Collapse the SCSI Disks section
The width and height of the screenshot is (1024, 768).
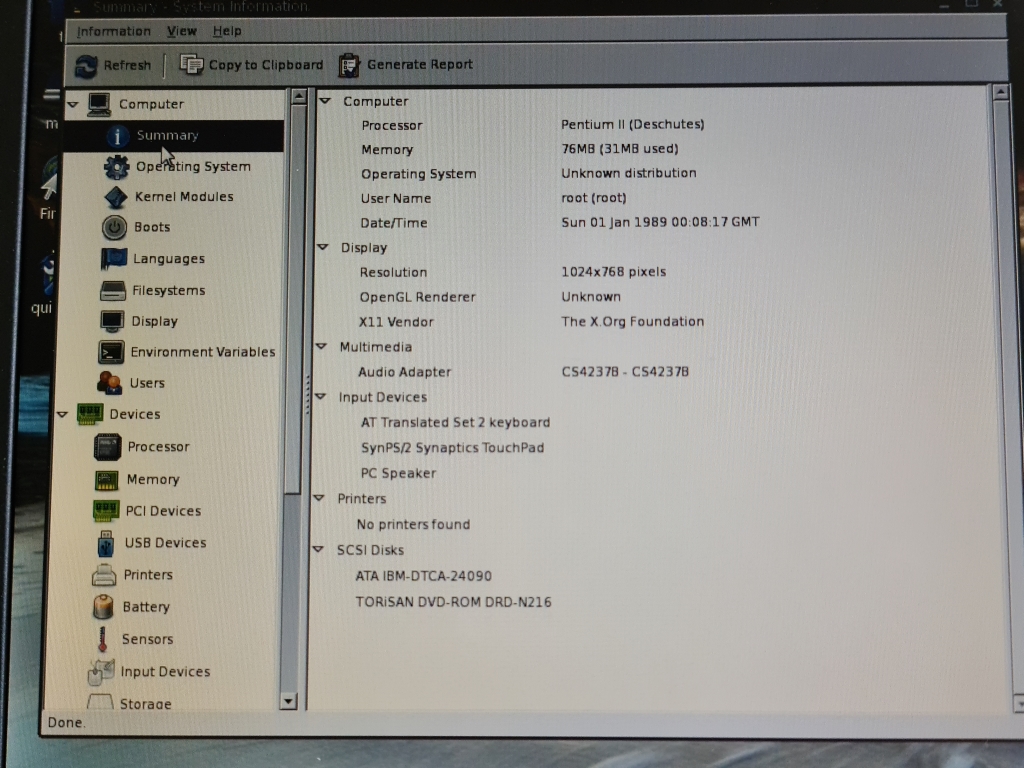pos(318,549)
